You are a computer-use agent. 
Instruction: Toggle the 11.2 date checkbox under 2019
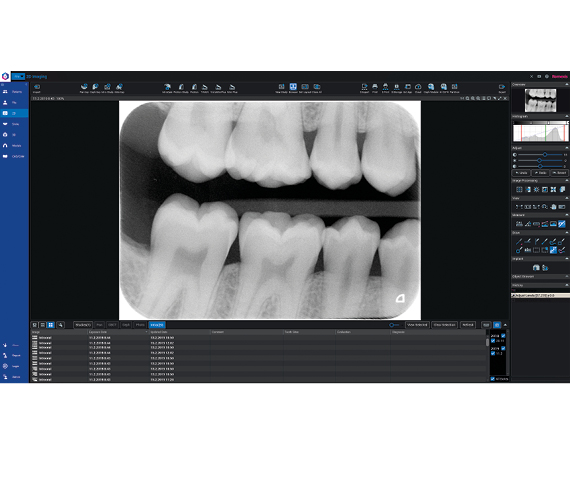tap(493, 353)
